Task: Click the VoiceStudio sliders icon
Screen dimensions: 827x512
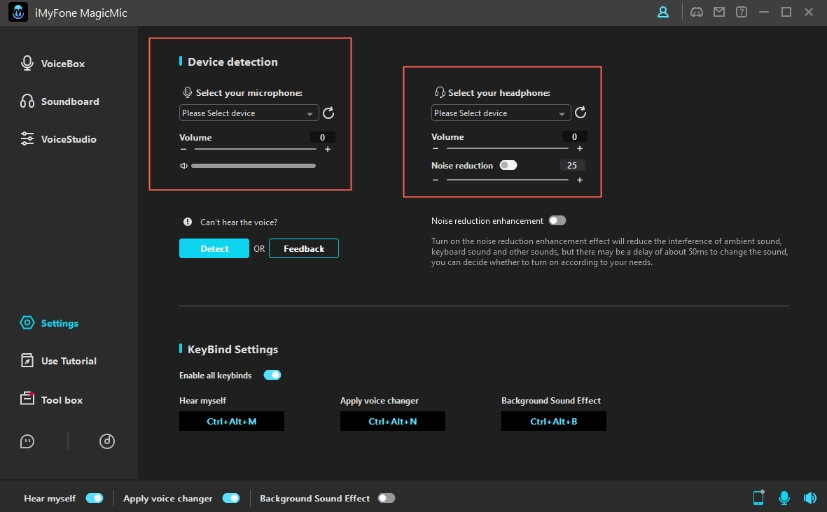Action: click(27, 139)
